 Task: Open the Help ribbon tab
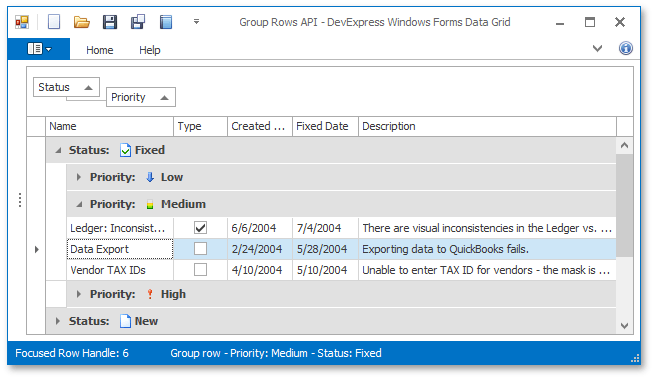[150, 50]
